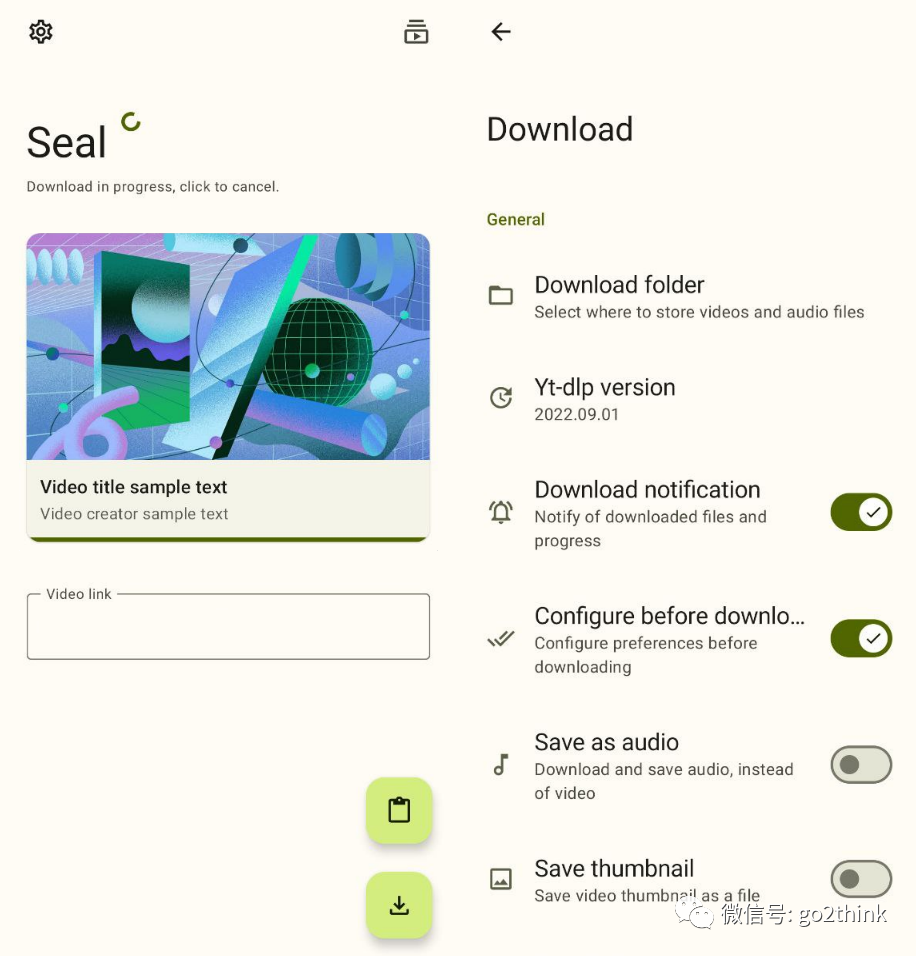The height and width of the screenshot is (956, 916).
Task: Click the music note Save as audio icon
Action: 501,765
